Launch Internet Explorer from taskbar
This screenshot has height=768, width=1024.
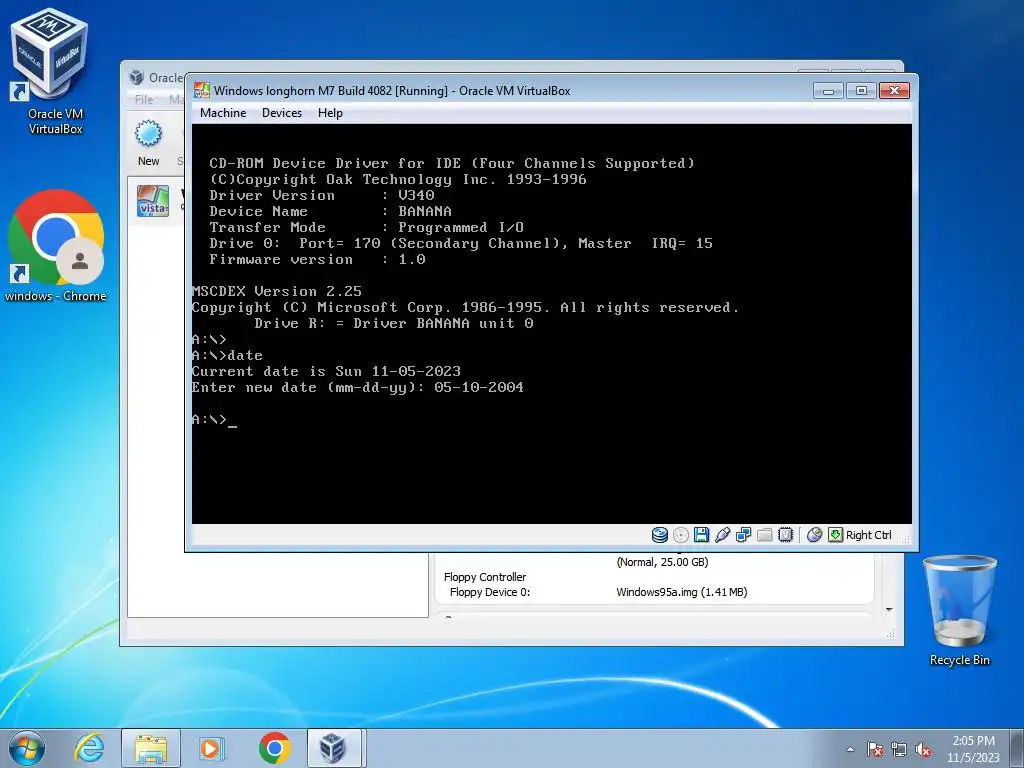pyautogui.click(x=89, y=748)
